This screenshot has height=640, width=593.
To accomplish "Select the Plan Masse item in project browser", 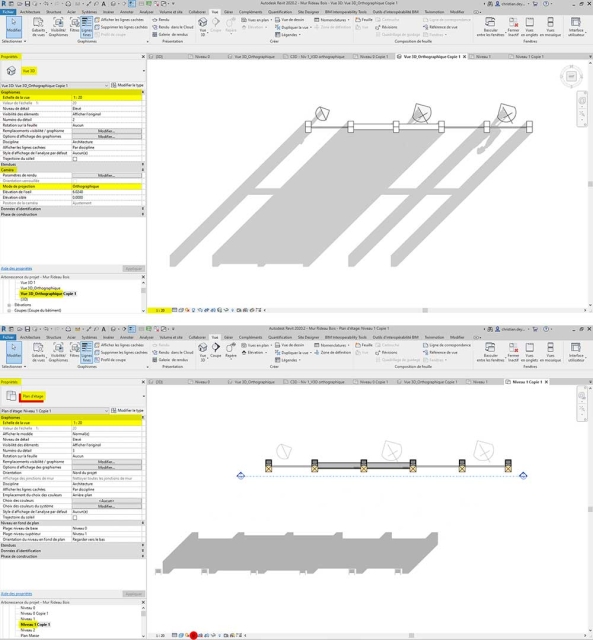I will pyautogui.click(x=30, y=636).
